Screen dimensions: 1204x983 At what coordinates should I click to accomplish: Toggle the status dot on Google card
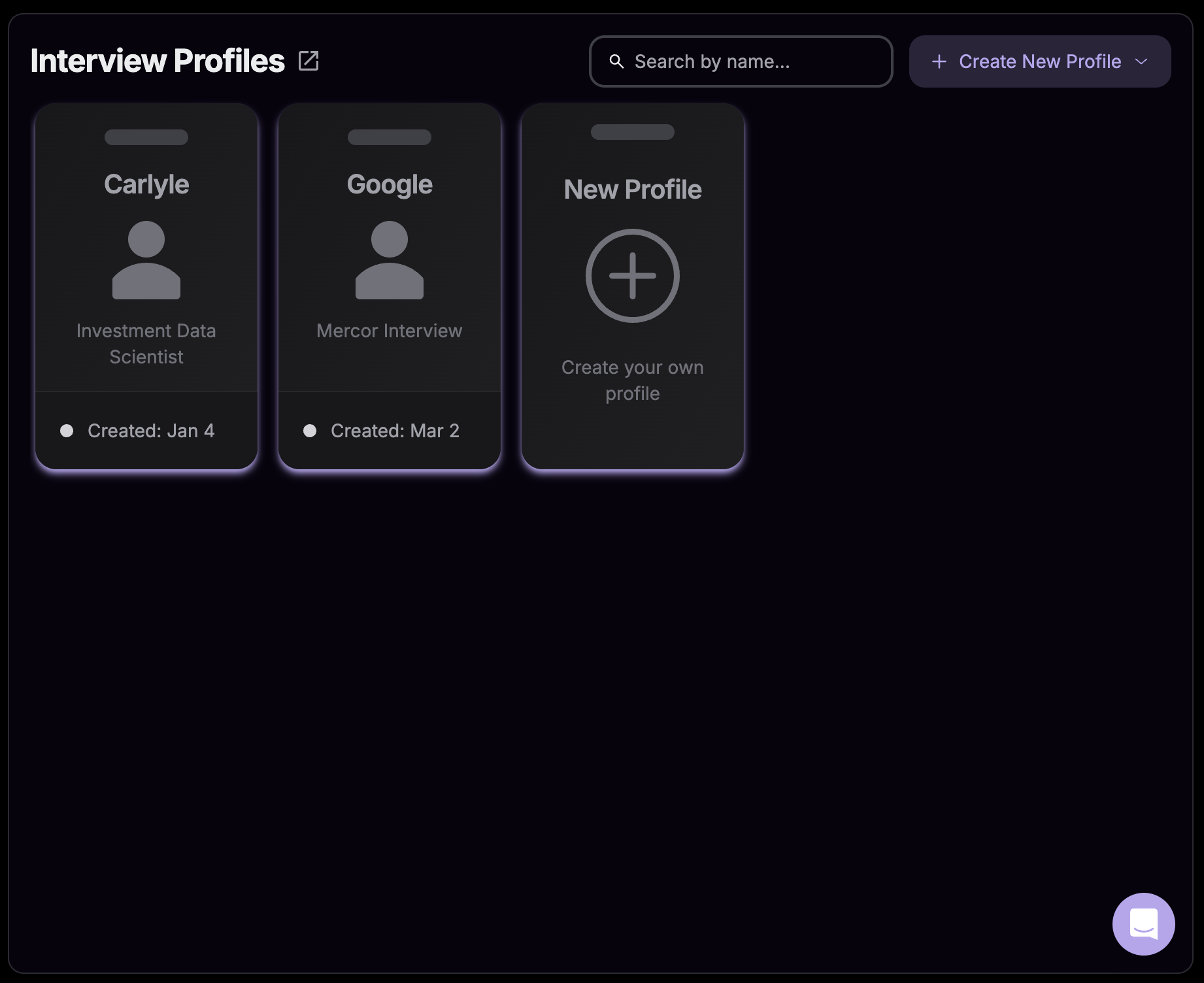[x=310, y=430]
